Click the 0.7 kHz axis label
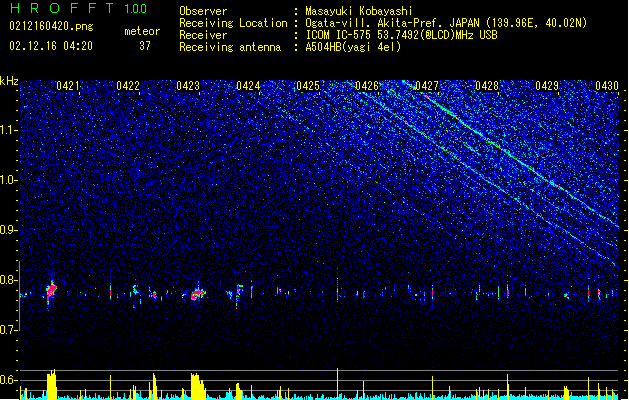This screenshot has height=400, width=629. (x=9, y=330)
